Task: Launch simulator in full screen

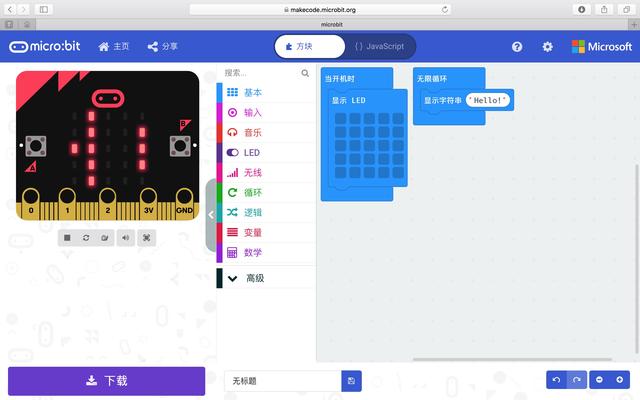Action: coord(147,238)
